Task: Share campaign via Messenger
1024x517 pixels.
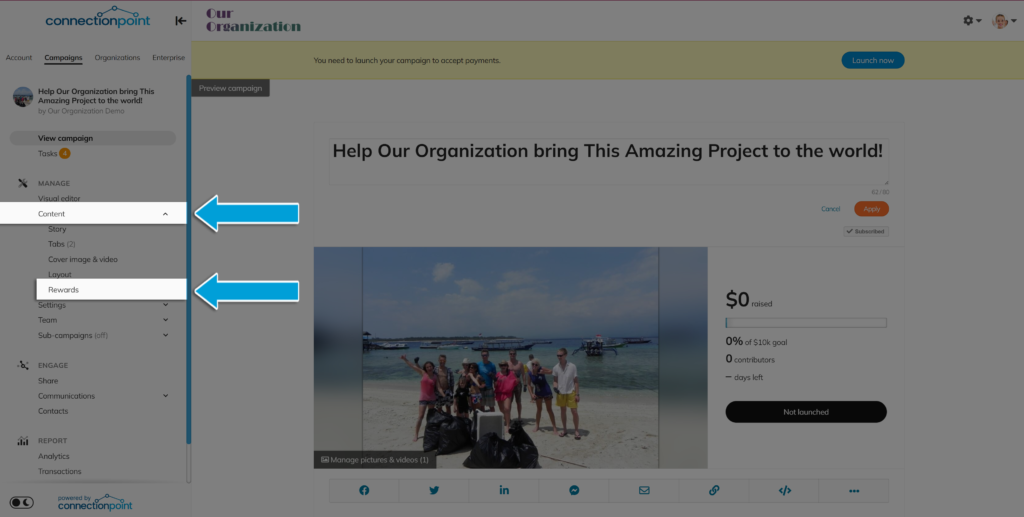Action: 573,490
